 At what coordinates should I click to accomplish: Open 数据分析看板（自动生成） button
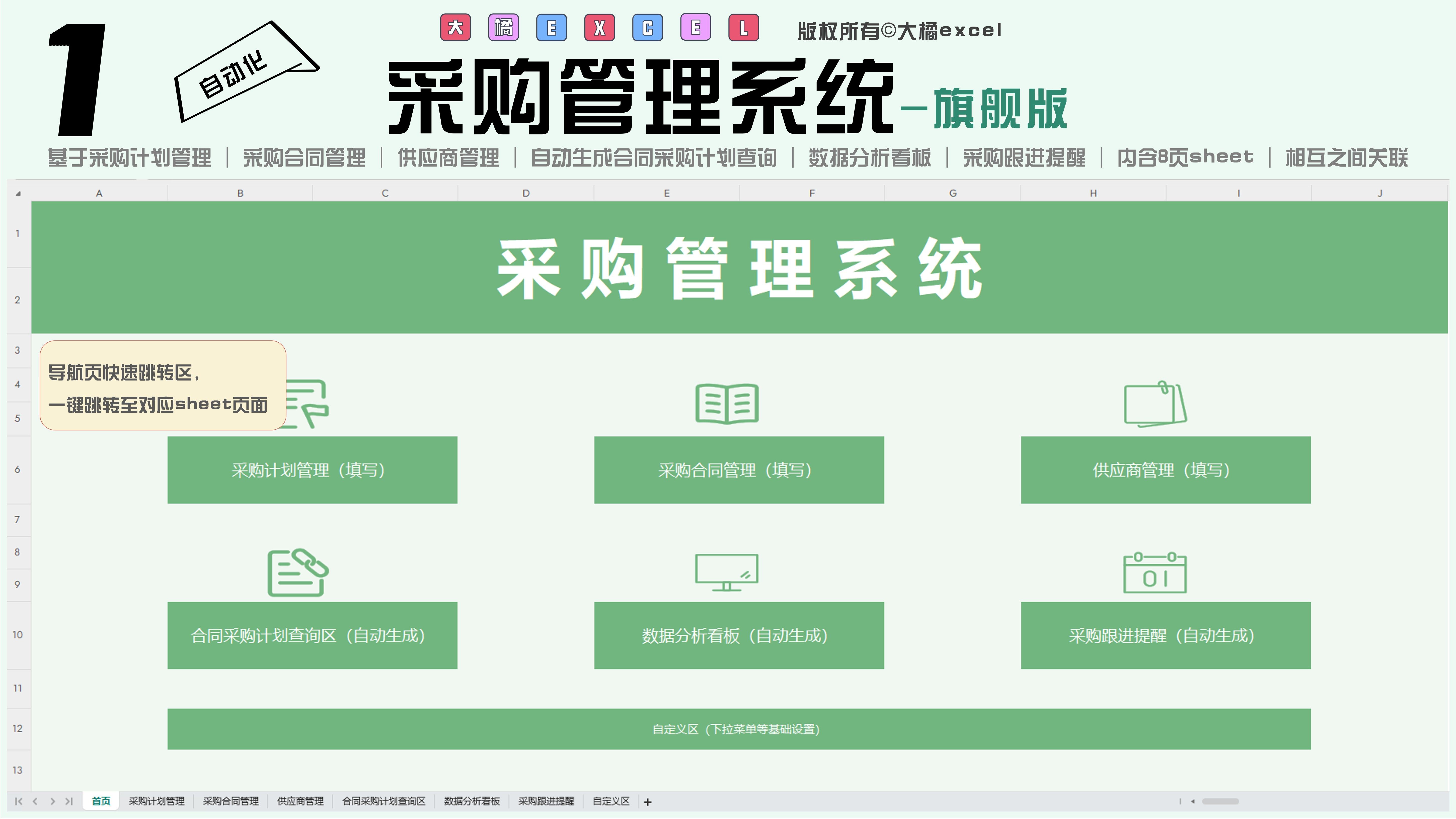click(x=739, y=636)
